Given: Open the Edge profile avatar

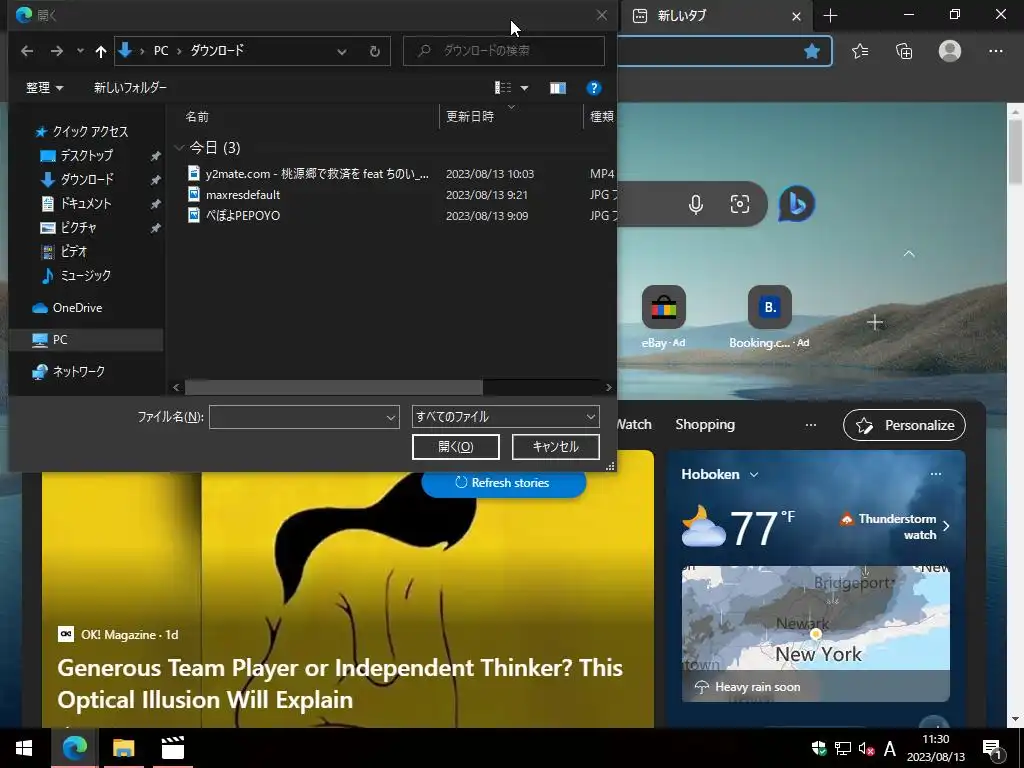Looking at the screenshot, I should click(950, 51).
